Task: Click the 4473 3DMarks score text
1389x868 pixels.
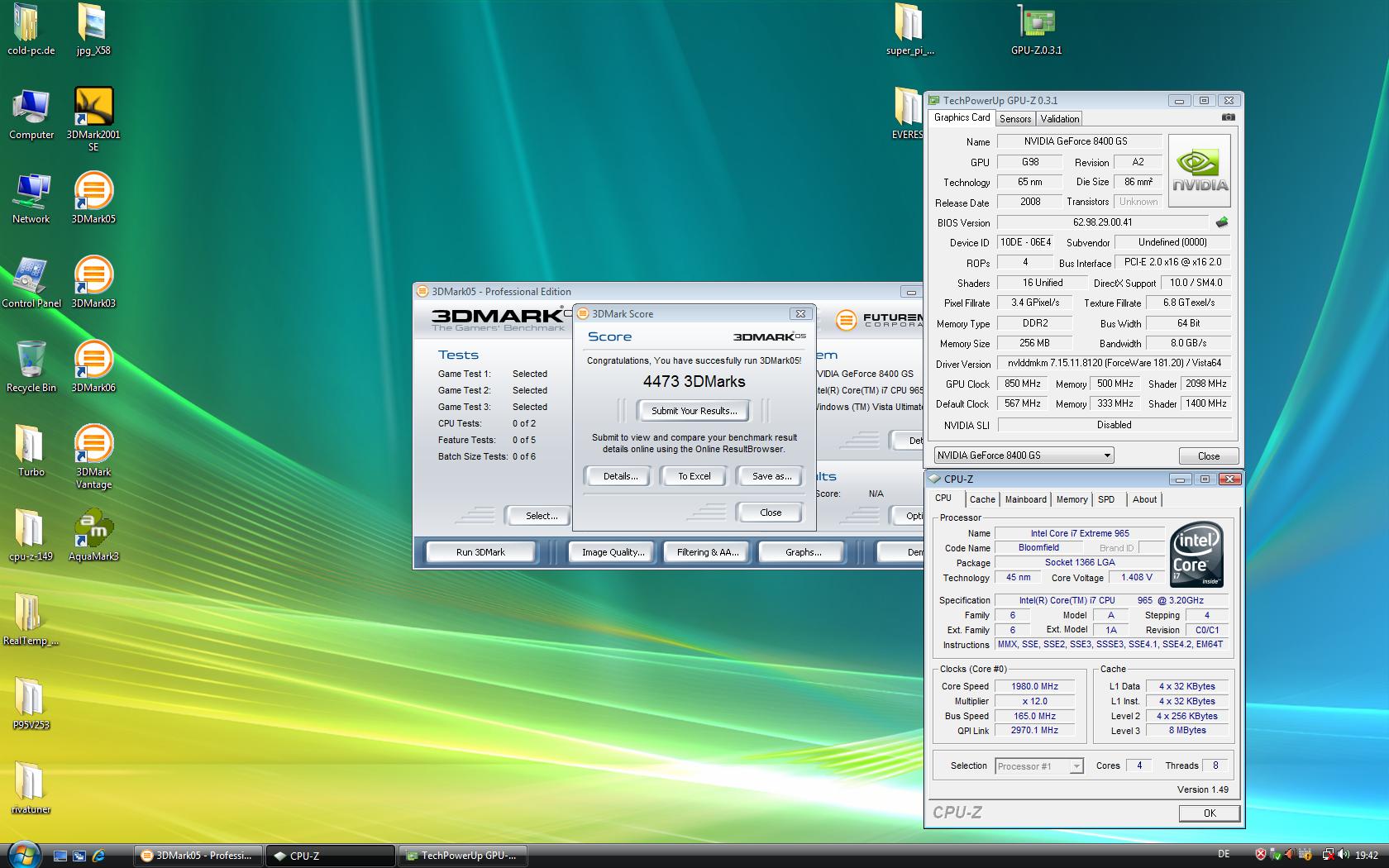Action: (x=694, y=382)
